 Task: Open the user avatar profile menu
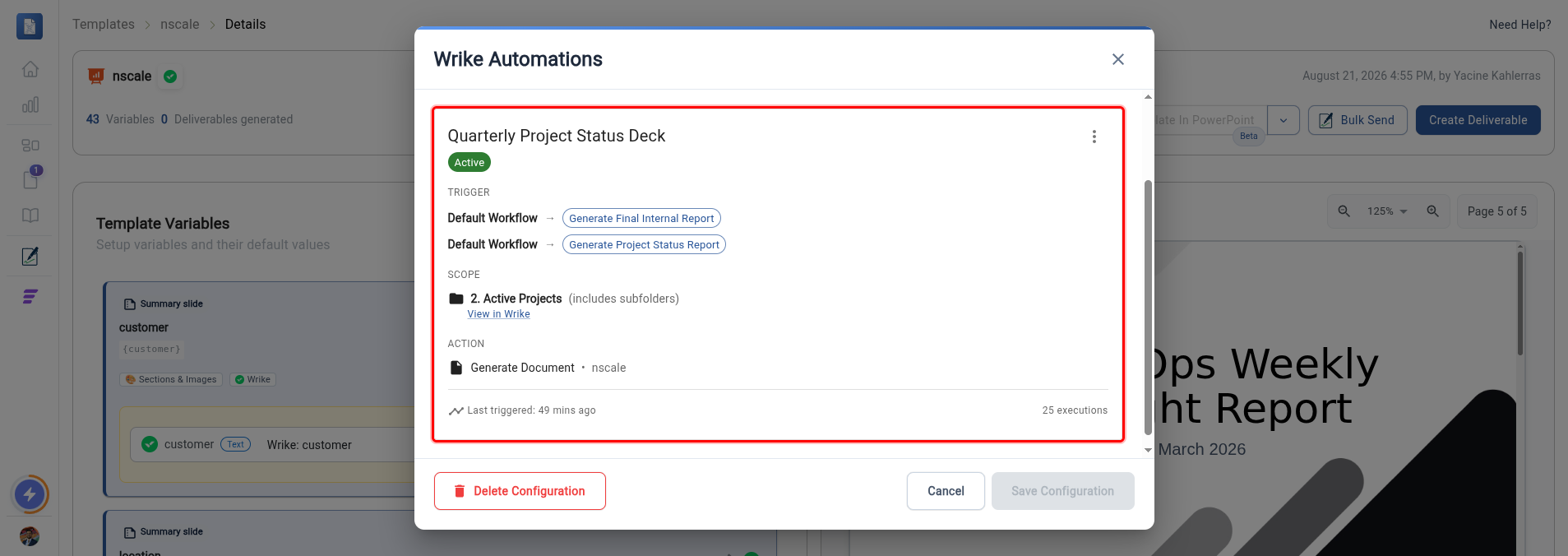point(30,536)
